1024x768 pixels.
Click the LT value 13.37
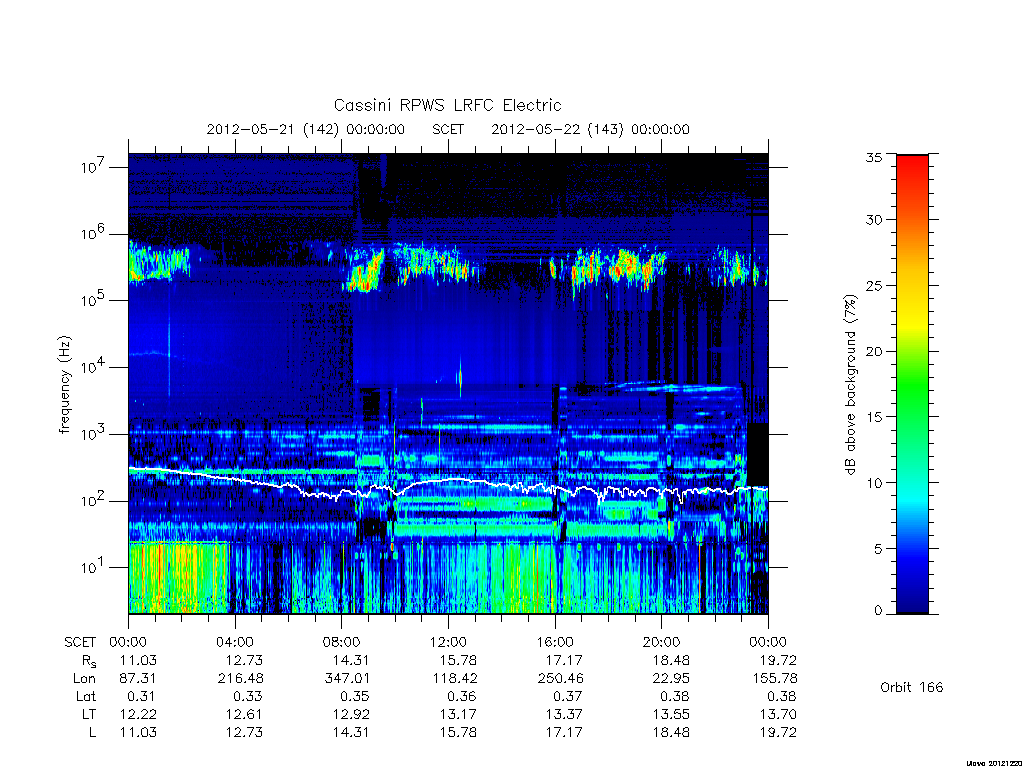(564, 714)
